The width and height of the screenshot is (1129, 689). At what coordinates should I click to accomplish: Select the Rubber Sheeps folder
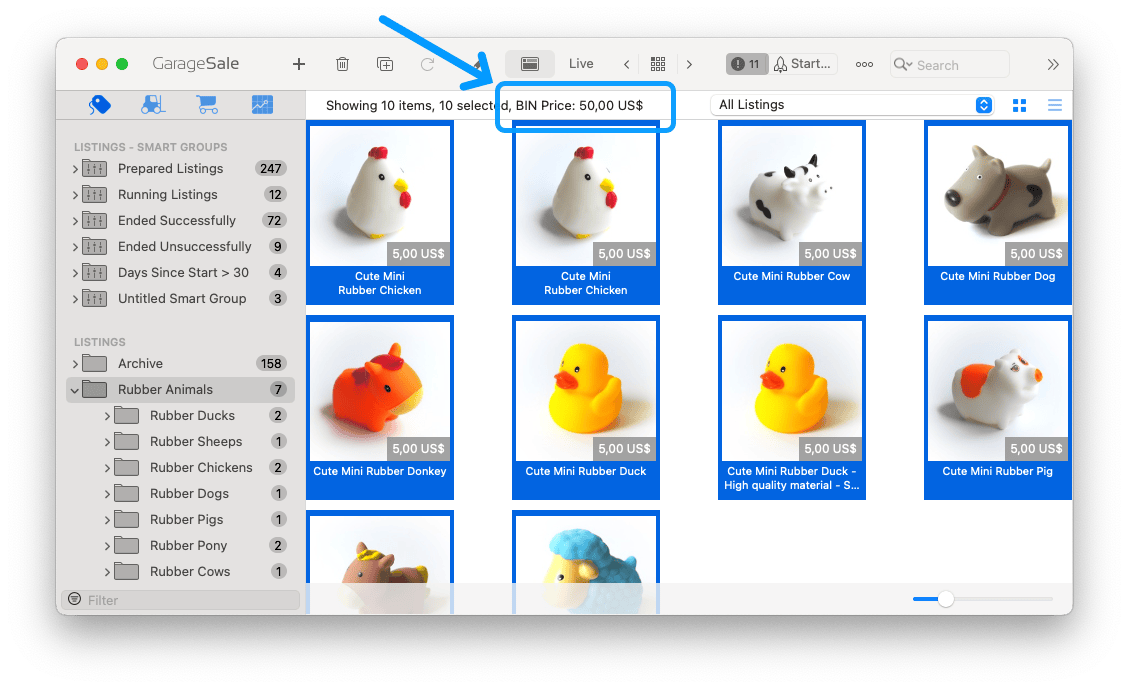pos(180,441)
